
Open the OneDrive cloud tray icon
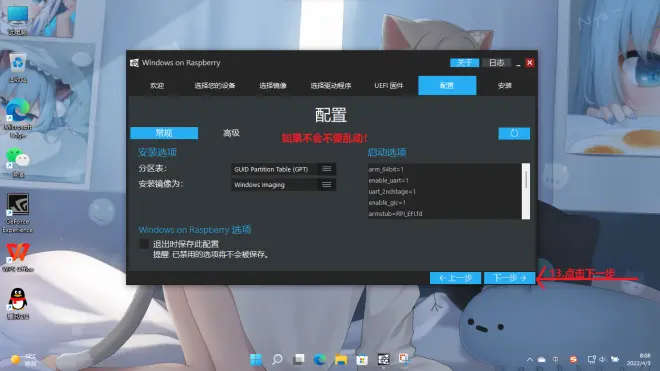542,359
